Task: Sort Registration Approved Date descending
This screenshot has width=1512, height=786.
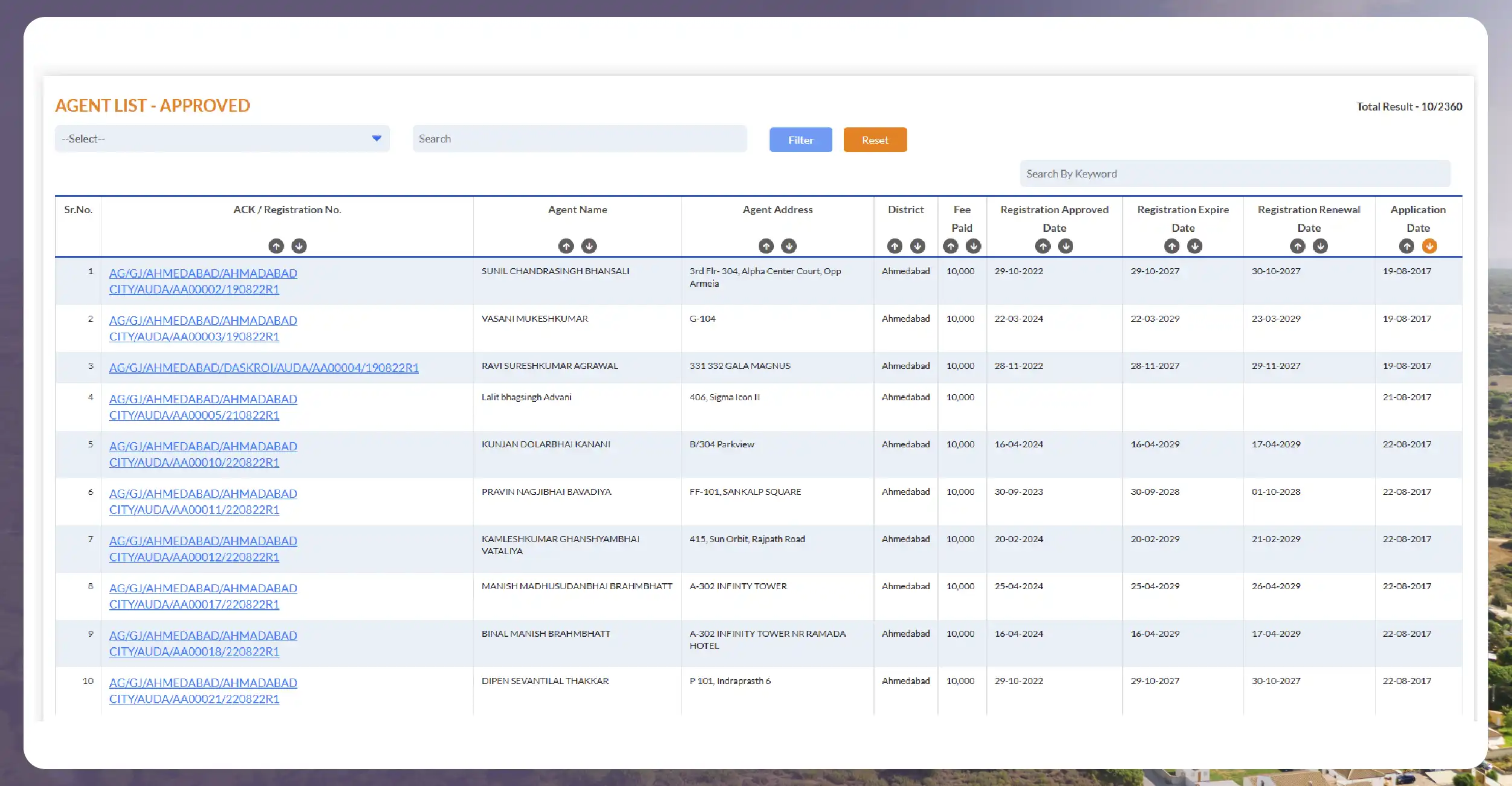Action: [1065, 246]
